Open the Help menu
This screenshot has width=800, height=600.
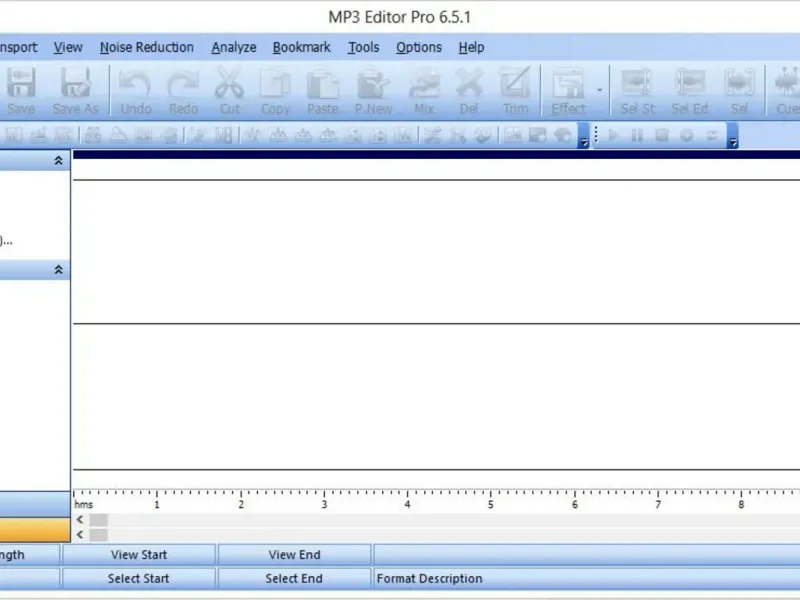point(471,47)
